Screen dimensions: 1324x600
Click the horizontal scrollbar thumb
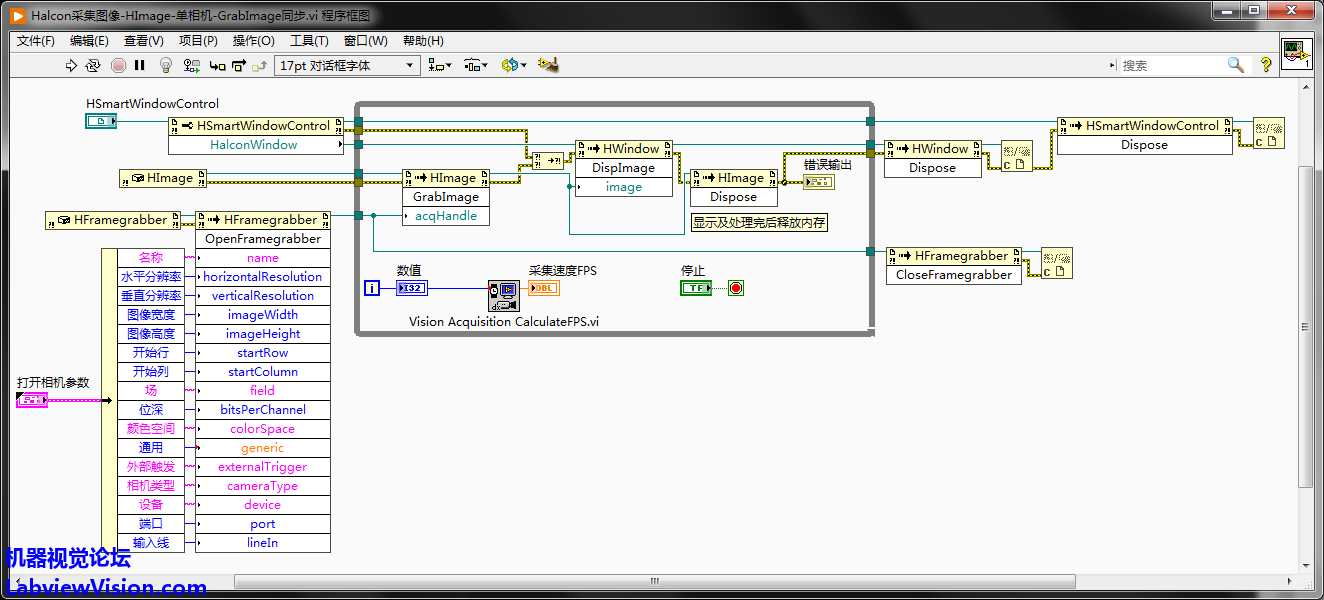[x=654, y=581]
